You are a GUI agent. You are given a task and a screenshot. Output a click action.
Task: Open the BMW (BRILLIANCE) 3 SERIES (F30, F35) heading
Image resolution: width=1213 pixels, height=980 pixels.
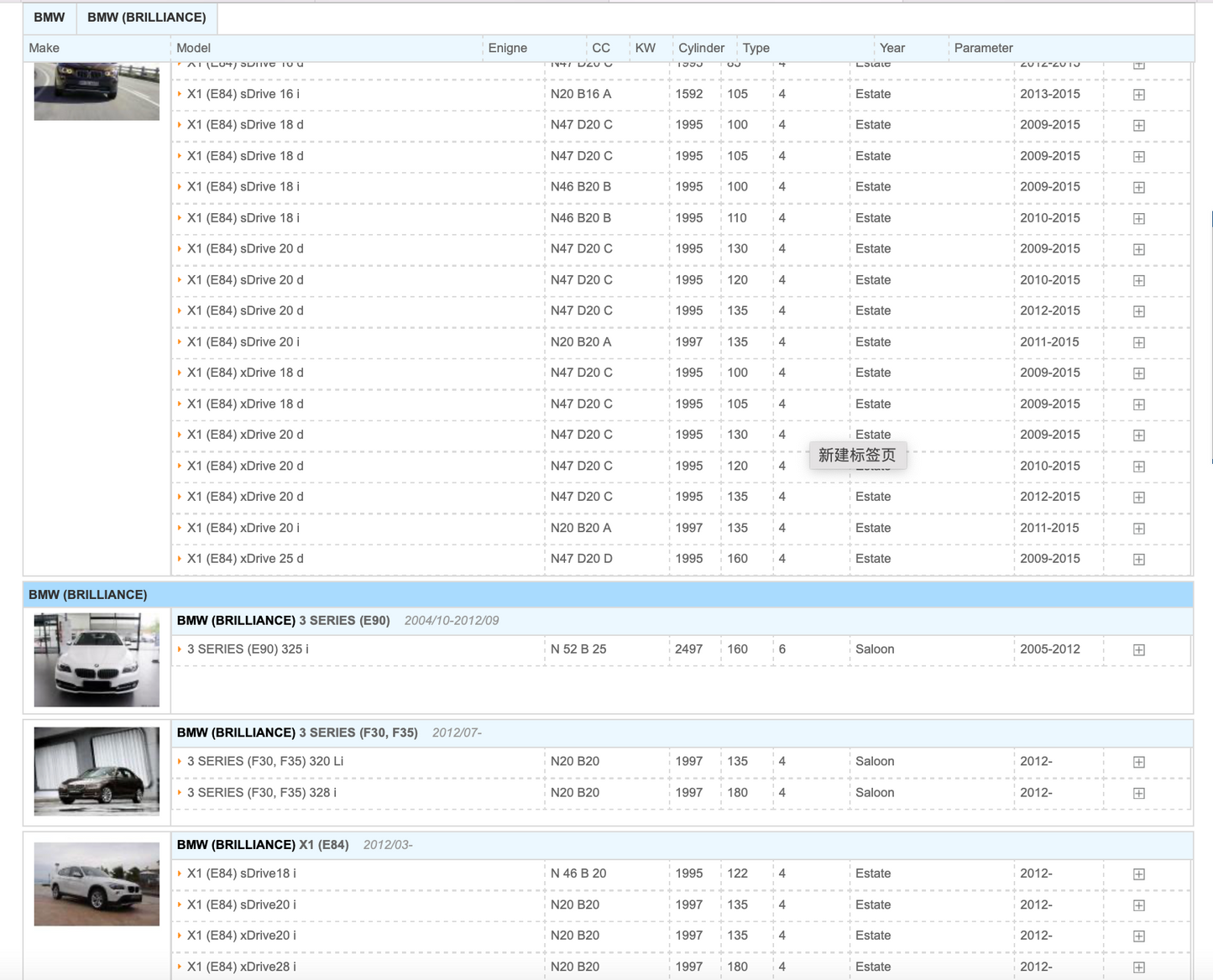[297, 732]
